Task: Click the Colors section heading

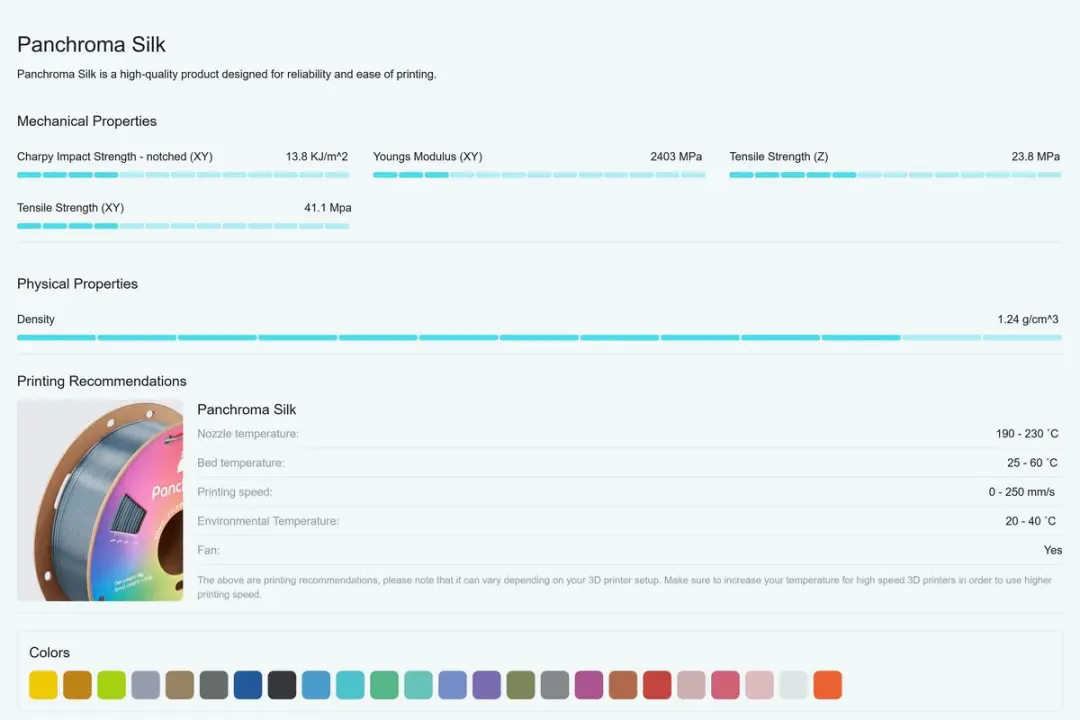Action: click(x=50, y=652)
